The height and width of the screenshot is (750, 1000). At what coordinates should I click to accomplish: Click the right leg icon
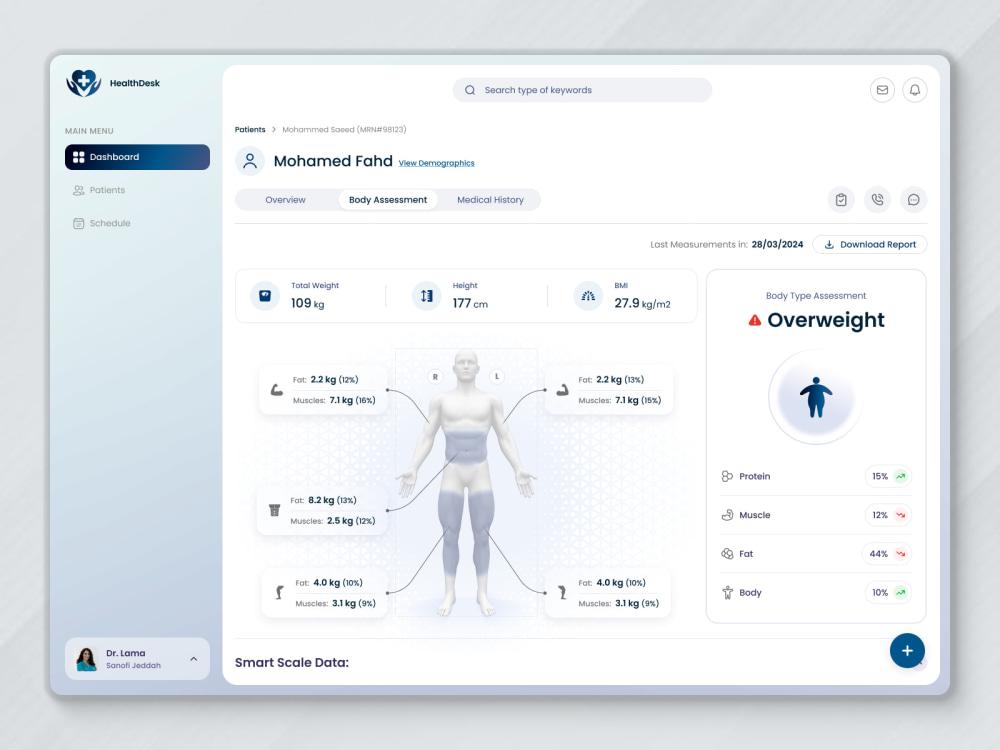coord(279,592)
